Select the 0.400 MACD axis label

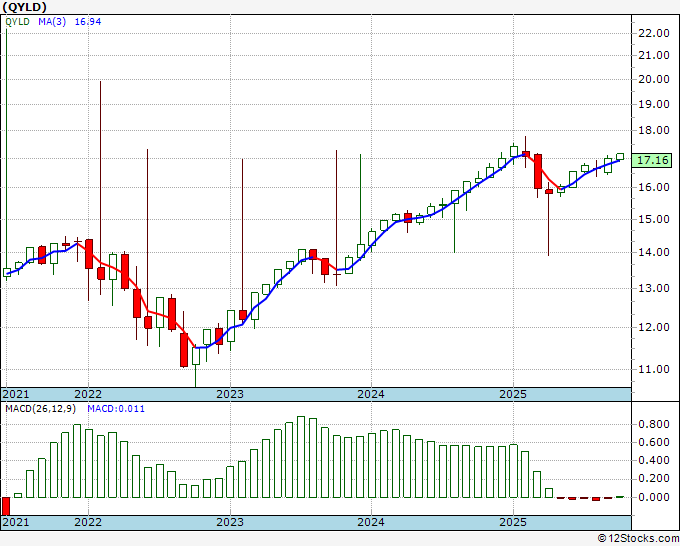coord(654,461)
